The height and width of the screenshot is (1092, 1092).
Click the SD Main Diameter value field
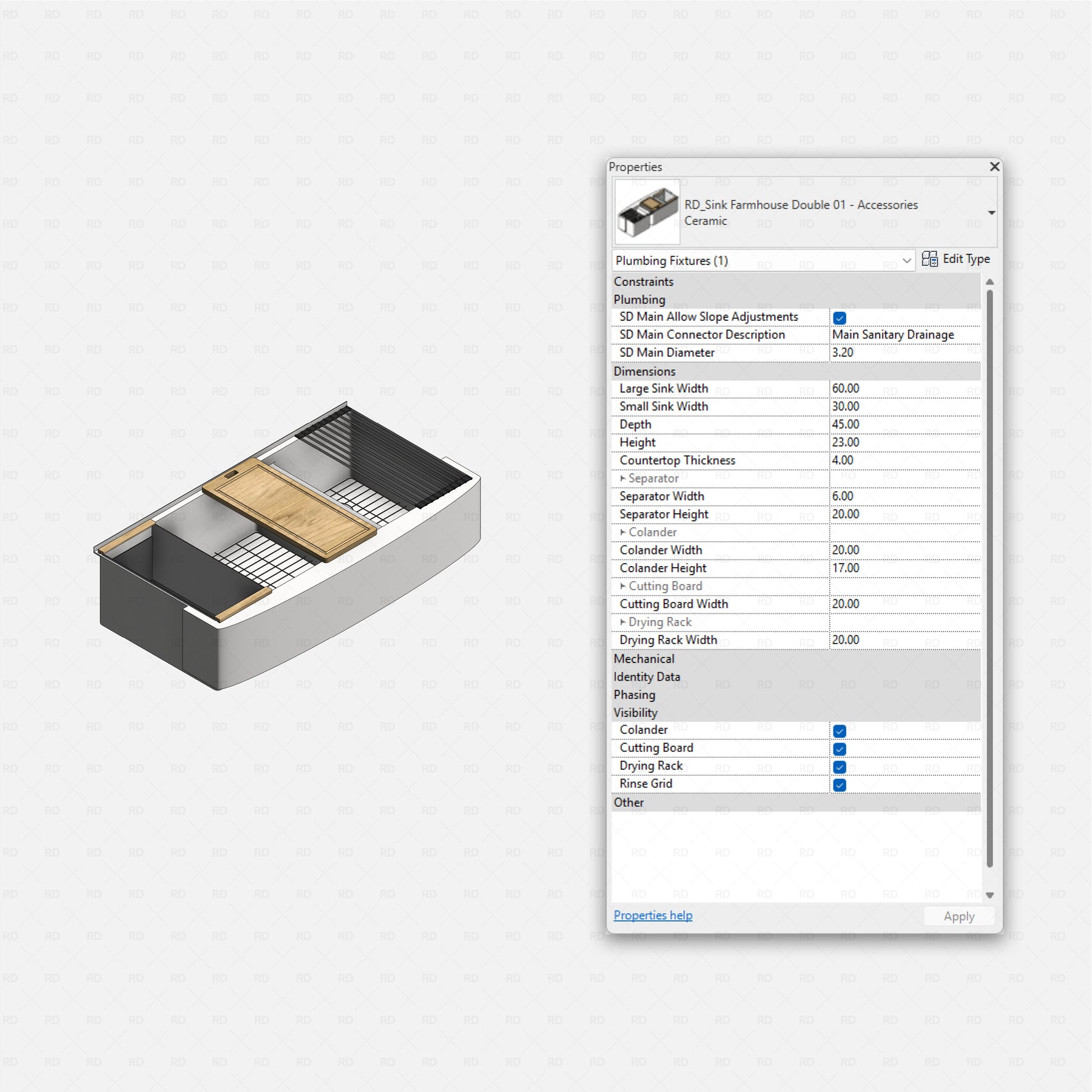[904, 352]
